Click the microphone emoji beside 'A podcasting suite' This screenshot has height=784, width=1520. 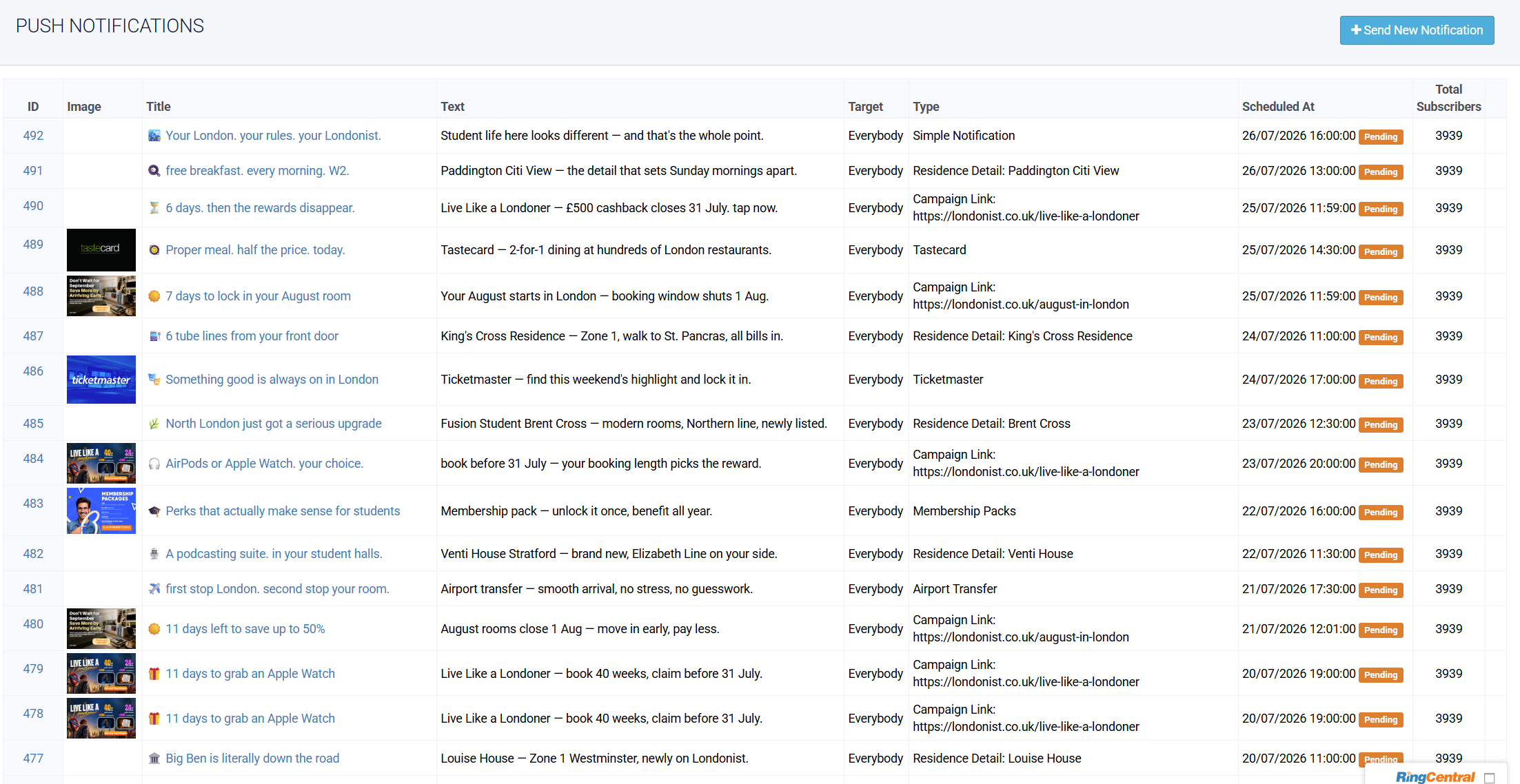click(x=154, y=554)
